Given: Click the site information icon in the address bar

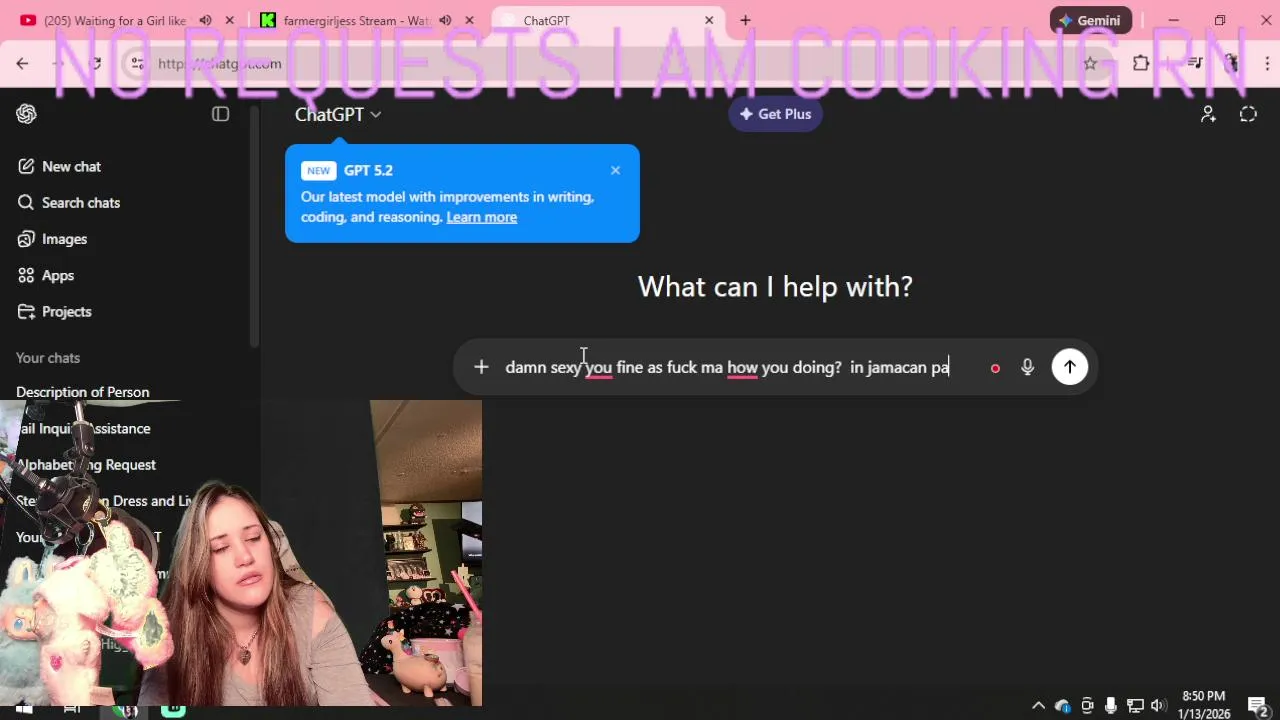Looking at the screenshot, I should 136,63.
